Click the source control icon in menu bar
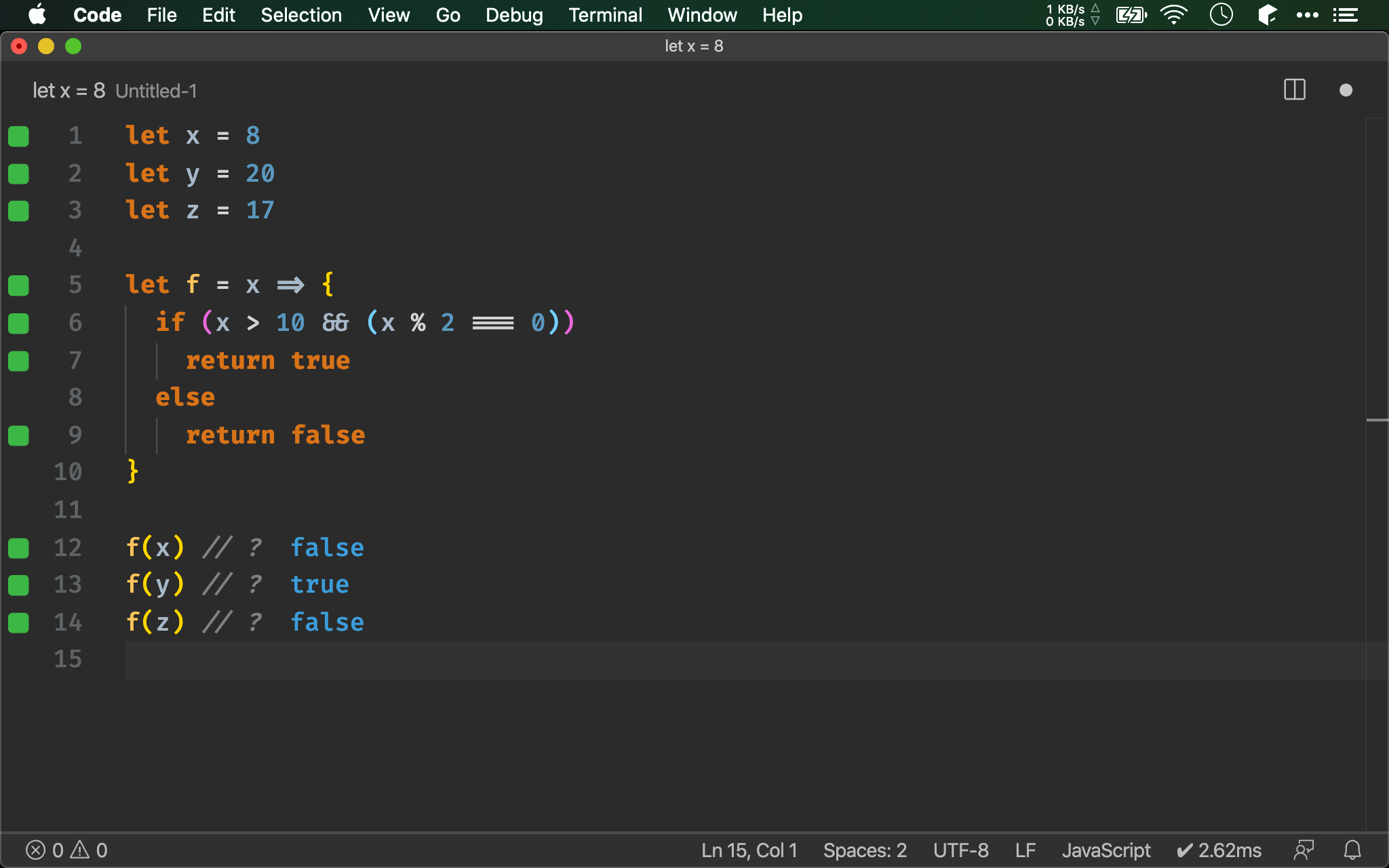Image resolution: width=1389 pixels, height=868 pixels. click(1266, 14)
